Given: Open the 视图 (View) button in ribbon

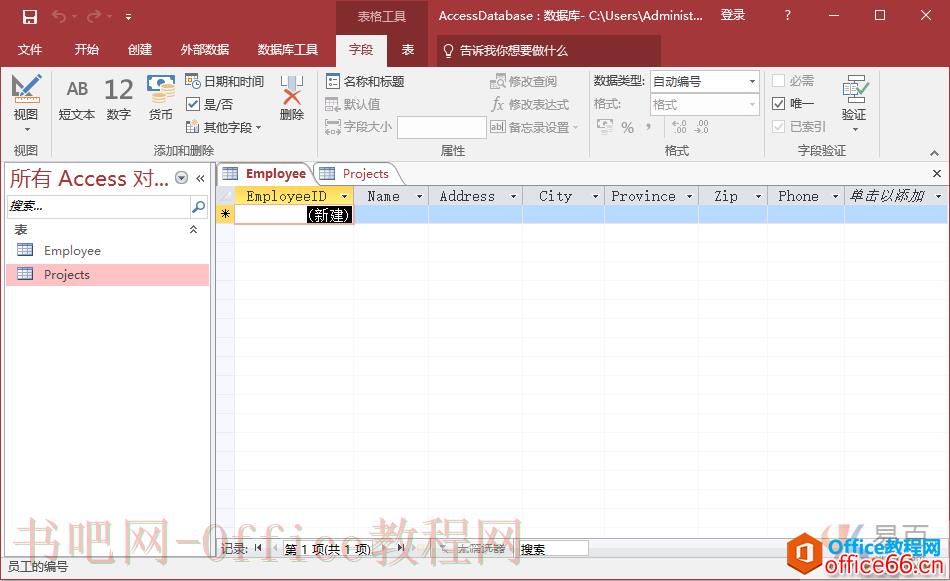Looking at the screenshot, I should pos(26,103).
